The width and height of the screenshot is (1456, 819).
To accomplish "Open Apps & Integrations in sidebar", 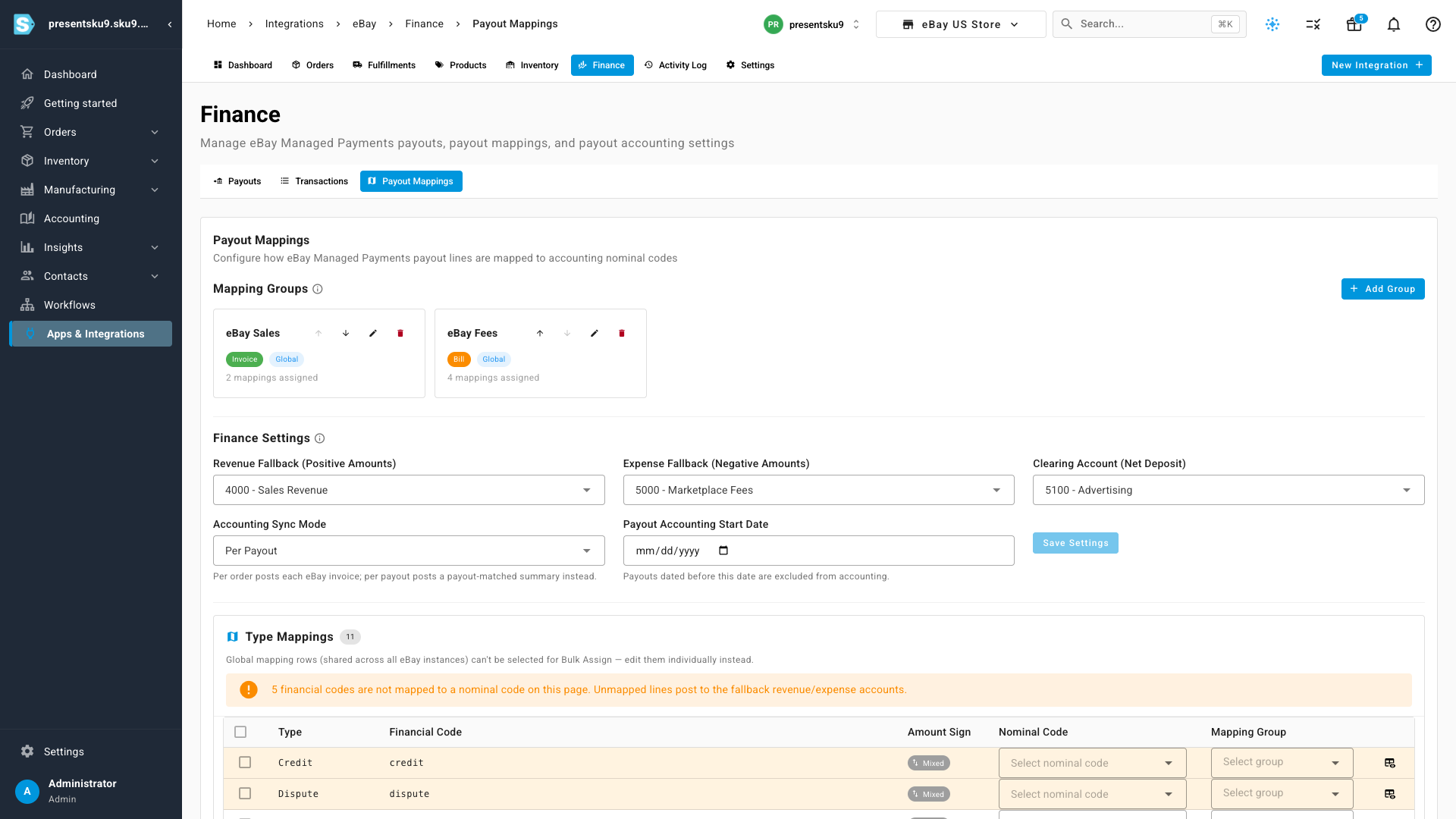I will click(91, 334).
